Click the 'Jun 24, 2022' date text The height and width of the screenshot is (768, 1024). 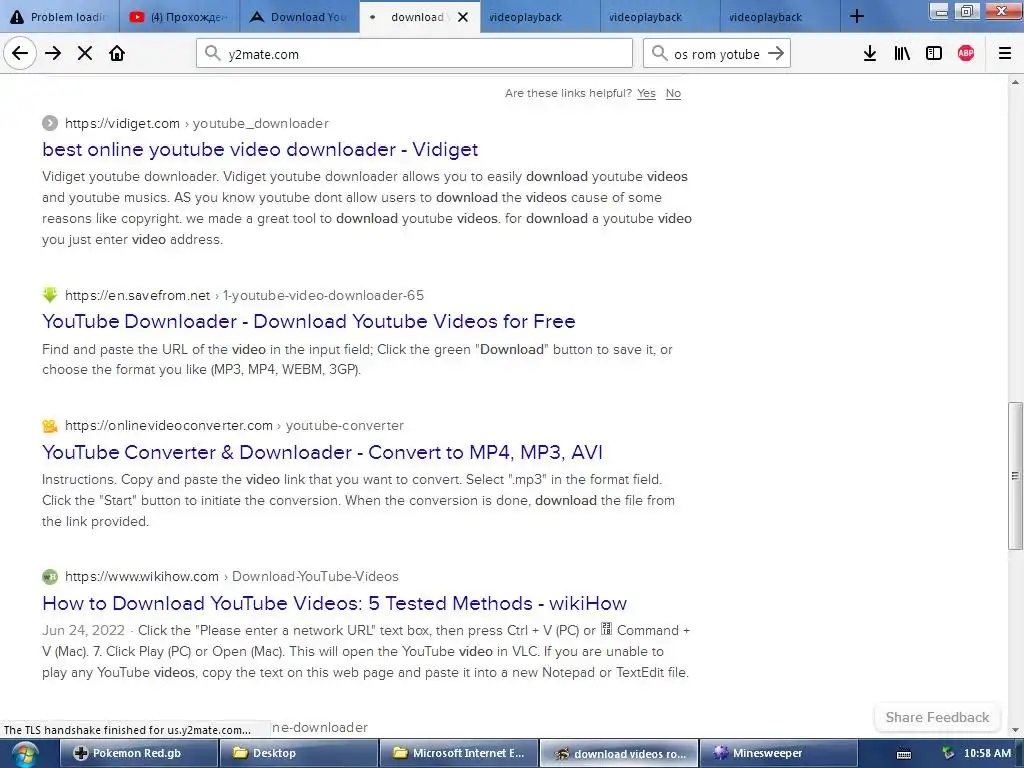pos(83,630)
